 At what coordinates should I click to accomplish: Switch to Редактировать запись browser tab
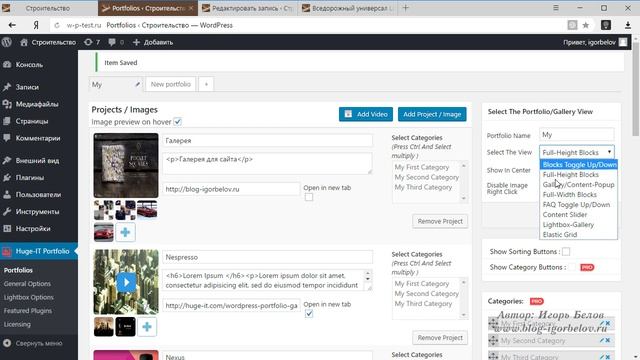click(x=249, y=8)
